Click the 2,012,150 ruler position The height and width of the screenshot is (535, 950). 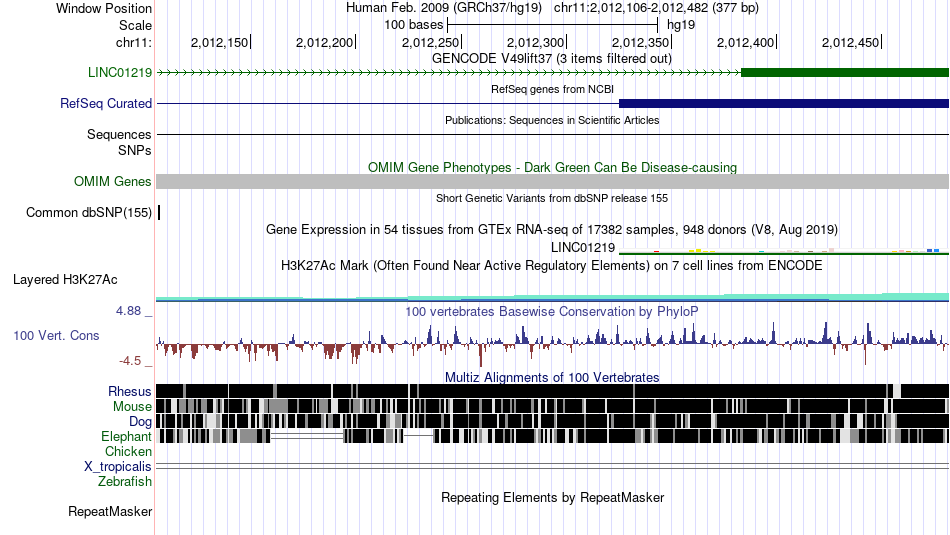point(221,42)
